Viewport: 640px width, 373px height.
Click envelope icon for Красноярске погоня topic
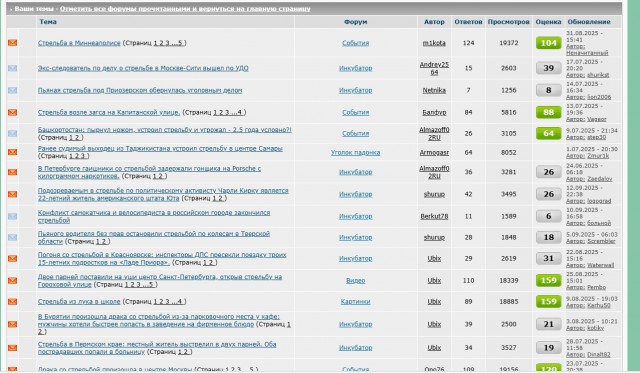(x=13, y=258)
